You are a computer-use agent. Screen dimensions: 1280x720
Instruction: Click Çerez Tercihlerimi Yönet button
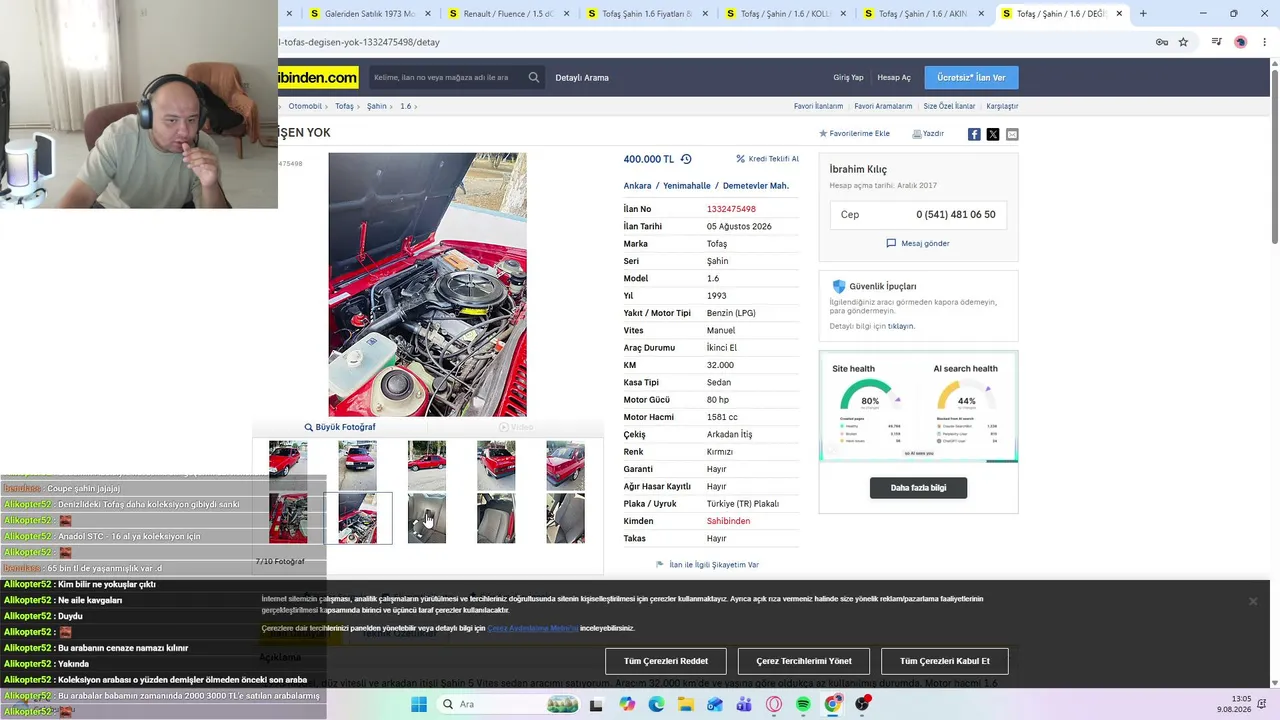[804, 661]
